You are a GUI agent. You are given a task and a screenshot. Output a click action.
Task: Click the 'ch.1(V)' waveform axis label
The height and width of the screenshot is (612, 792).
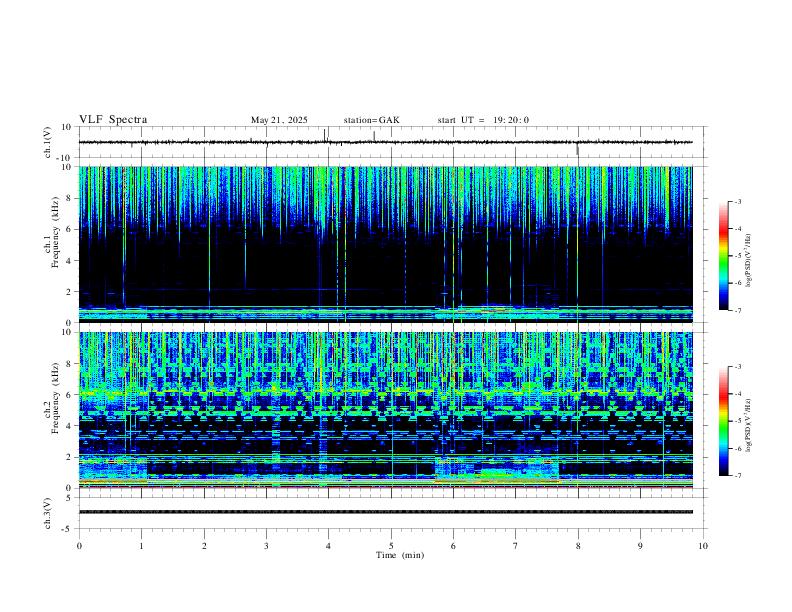click(x=48, y=142)
